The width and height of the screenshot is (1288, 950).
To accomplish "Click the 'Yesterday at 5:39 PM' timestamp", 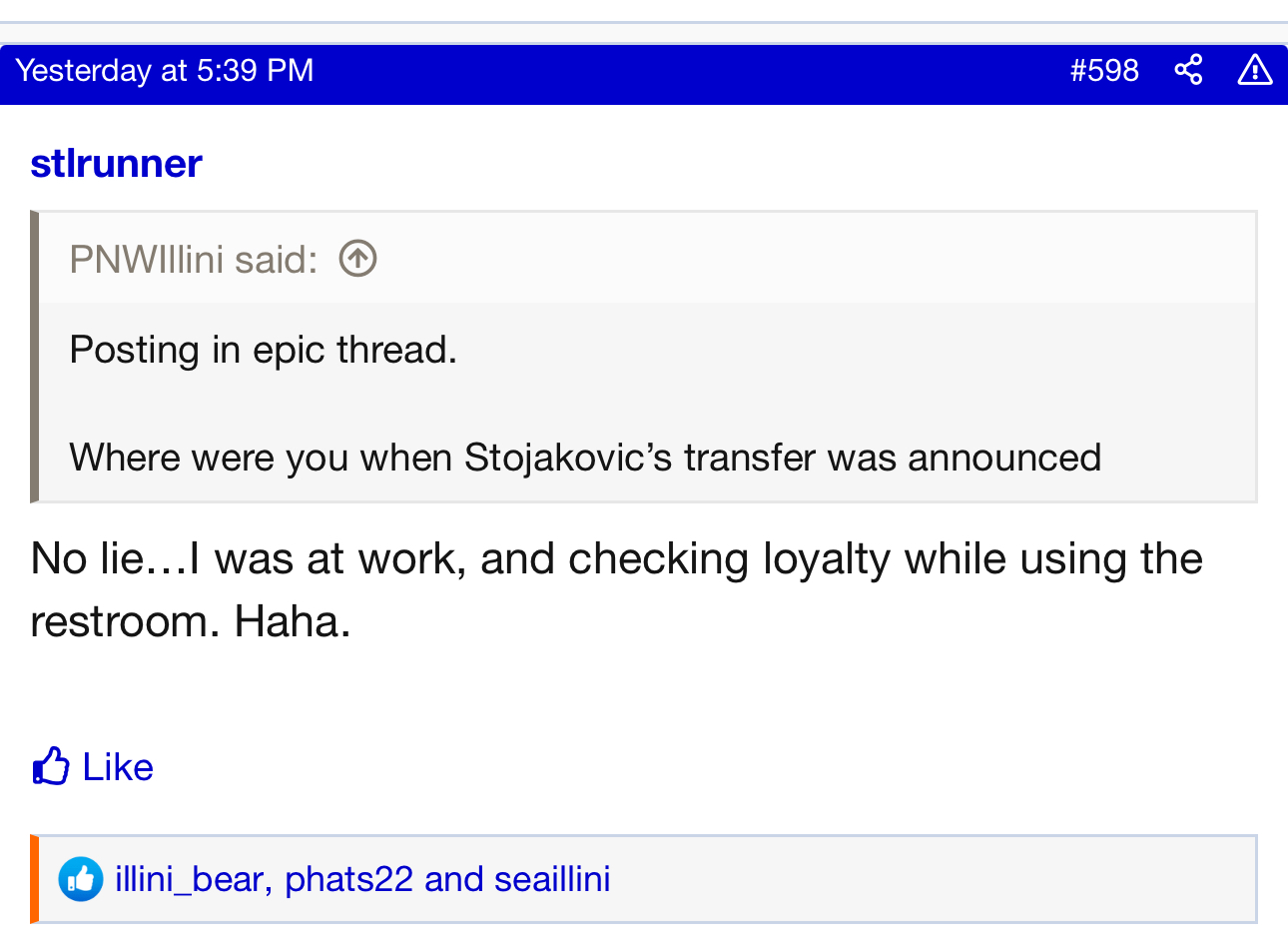I will [x=165, y=70].
